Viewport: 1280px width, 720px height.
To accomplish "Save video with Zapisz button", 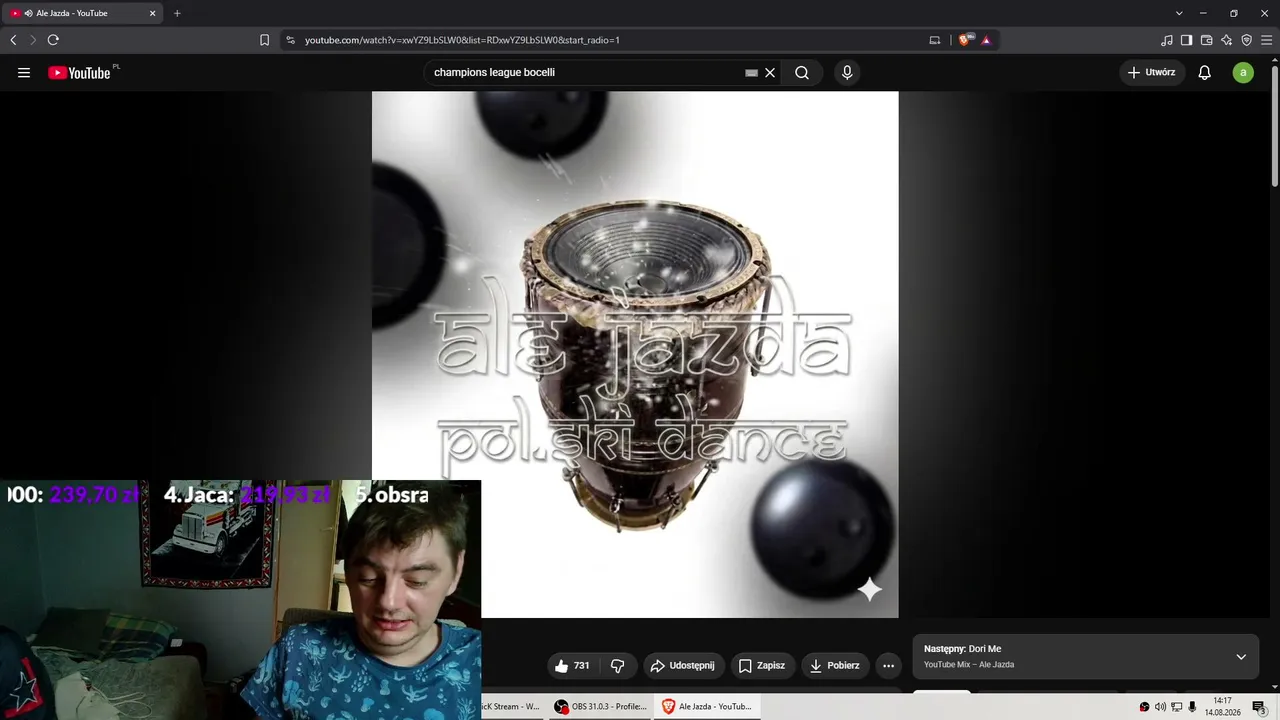I will click(761, 665).
